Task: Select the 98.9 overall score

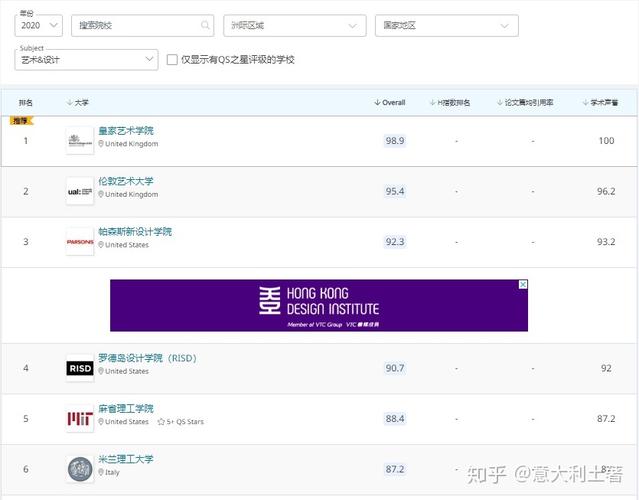Action: pos(395,141)
